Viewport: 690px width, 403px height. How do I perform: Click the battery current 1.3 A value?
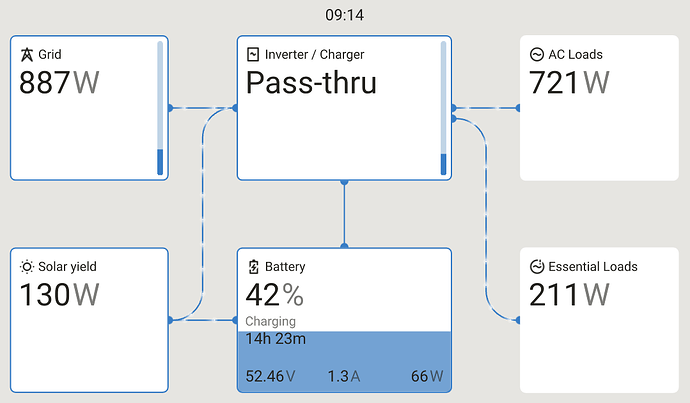click(x=343, y=377)
